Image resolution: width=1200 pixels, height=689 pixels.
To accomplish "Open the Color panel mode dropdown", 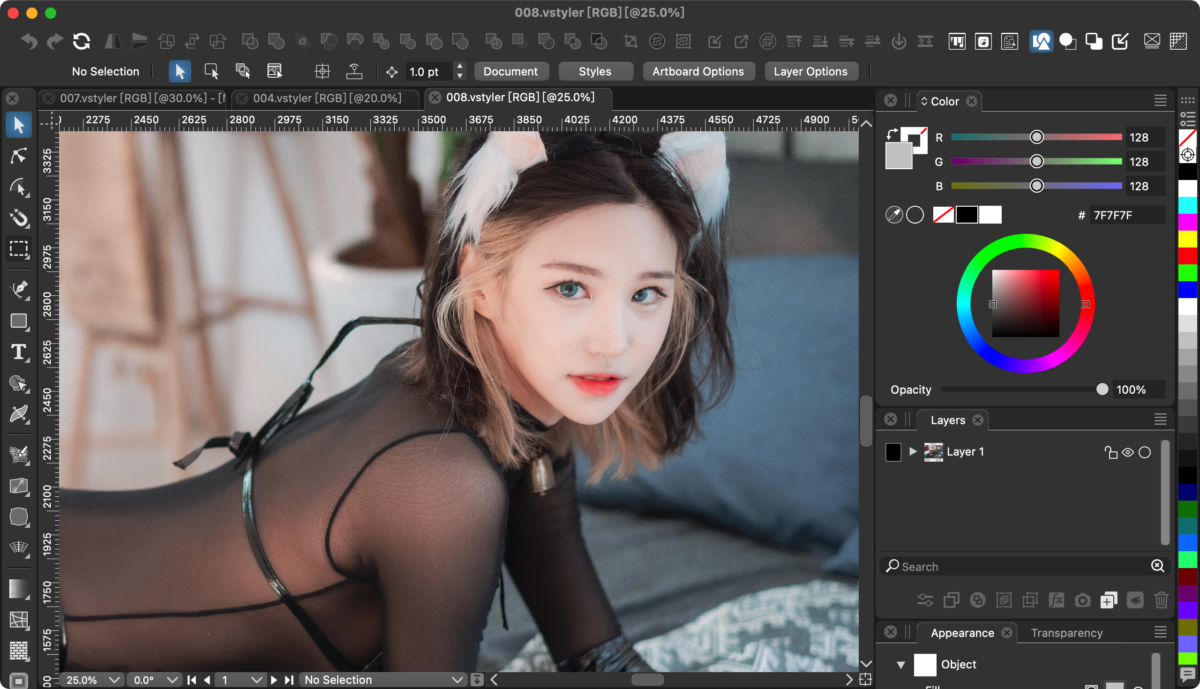I will click(x=923, y=101).
